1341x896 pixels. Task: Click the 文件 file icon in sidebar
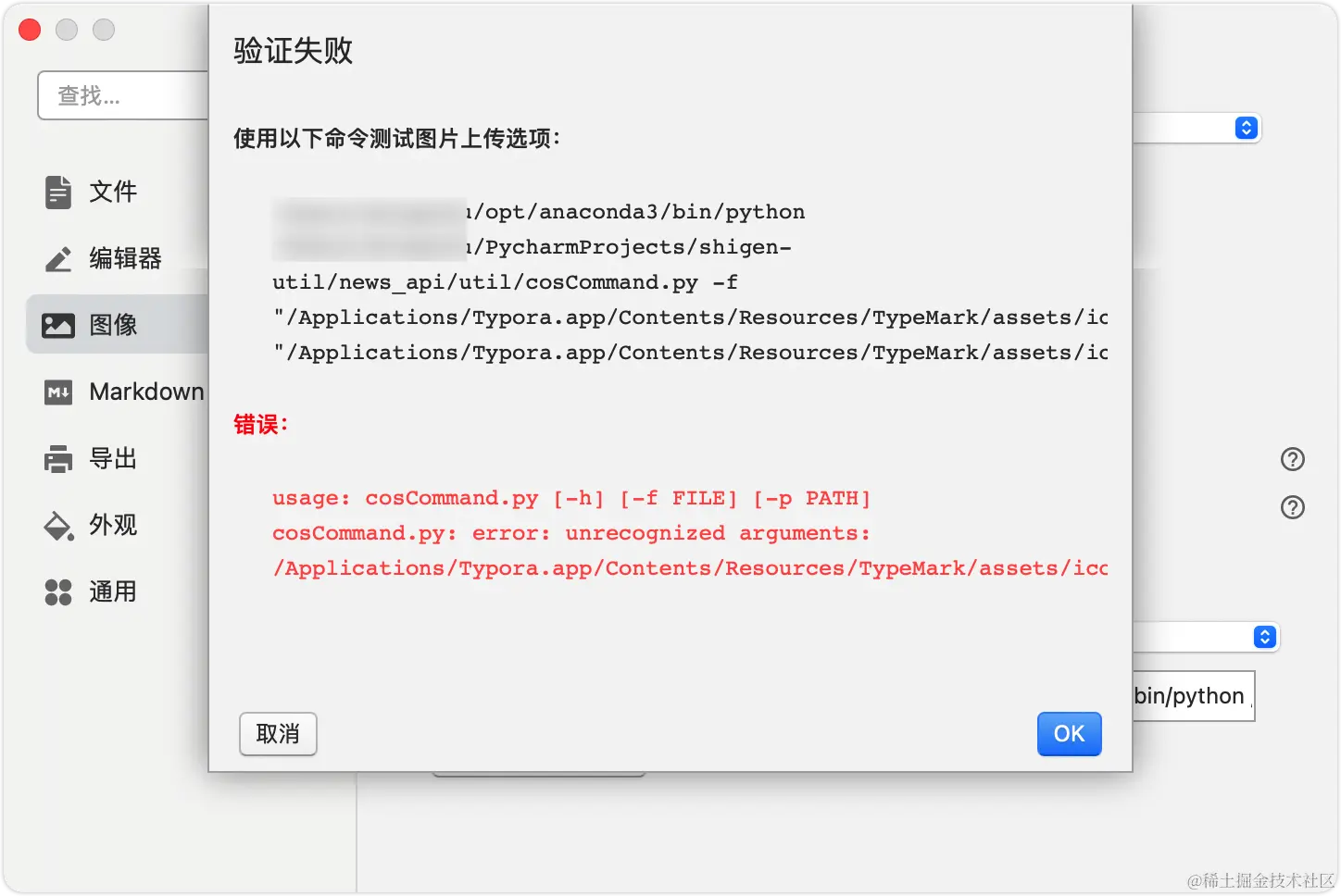[x=58, y=192]
